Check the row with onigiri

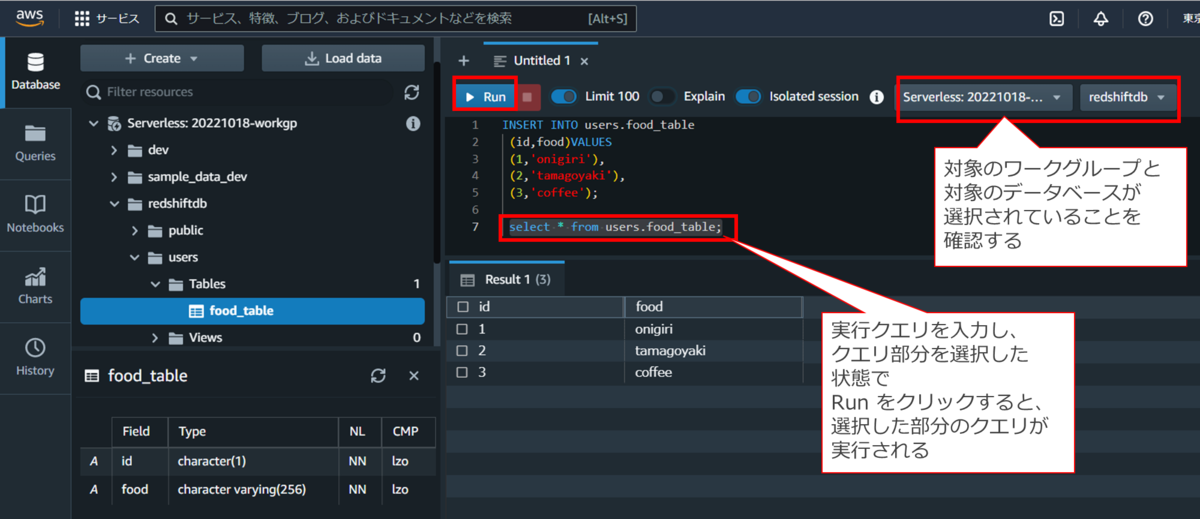(x=462, y=329)
